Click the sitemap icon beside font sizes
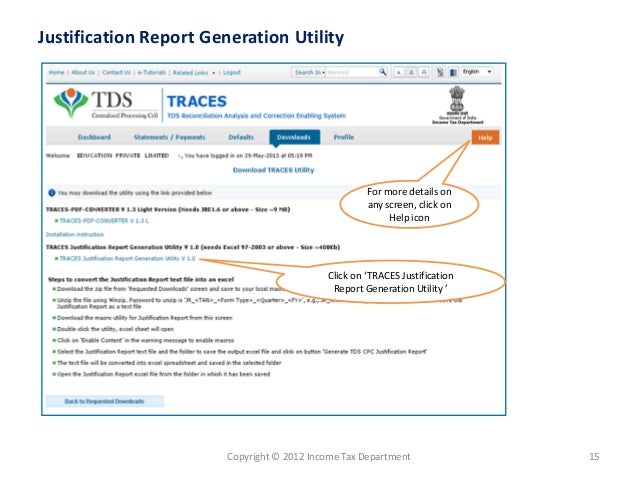Screen dimensions: 638x479 click(440, 72)
